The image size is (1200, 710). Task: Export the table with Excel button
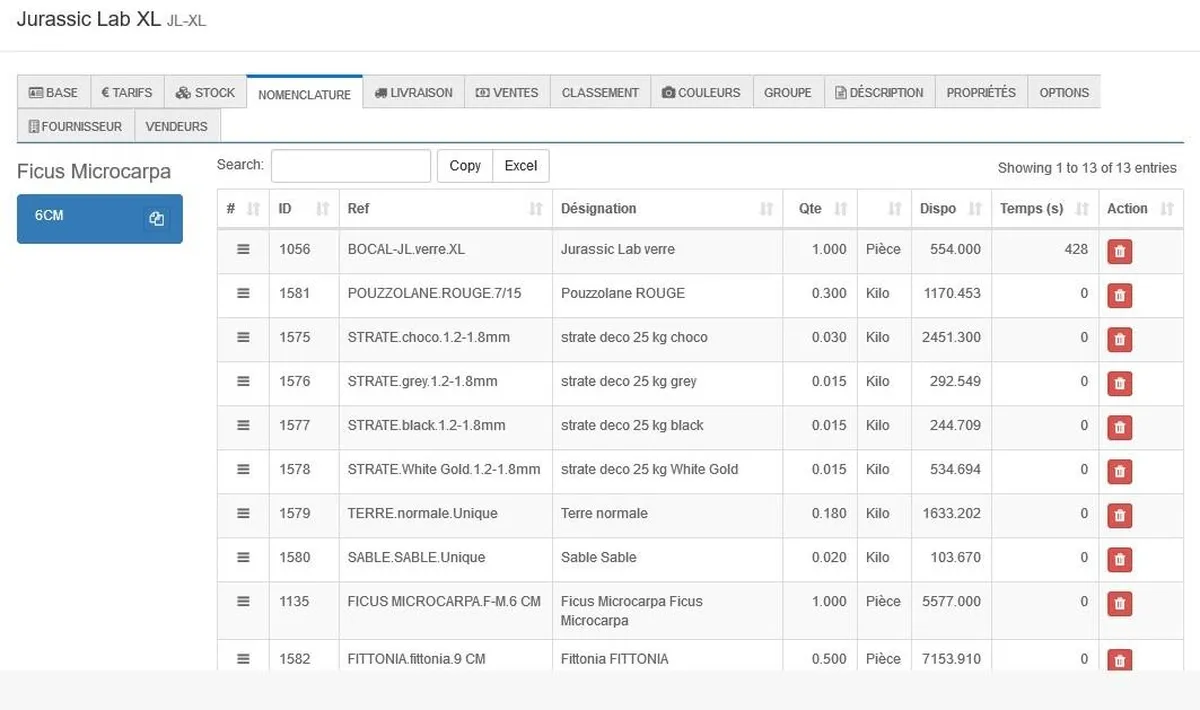pyautogui.click(x=520, y=166)
